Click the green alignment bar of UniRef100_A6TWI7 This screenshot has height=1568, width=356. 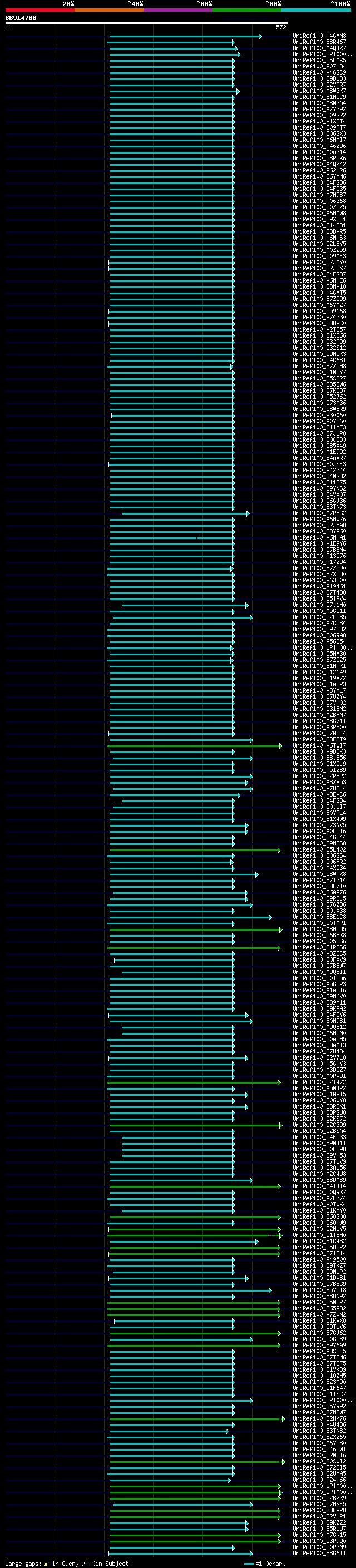[195, 746]
